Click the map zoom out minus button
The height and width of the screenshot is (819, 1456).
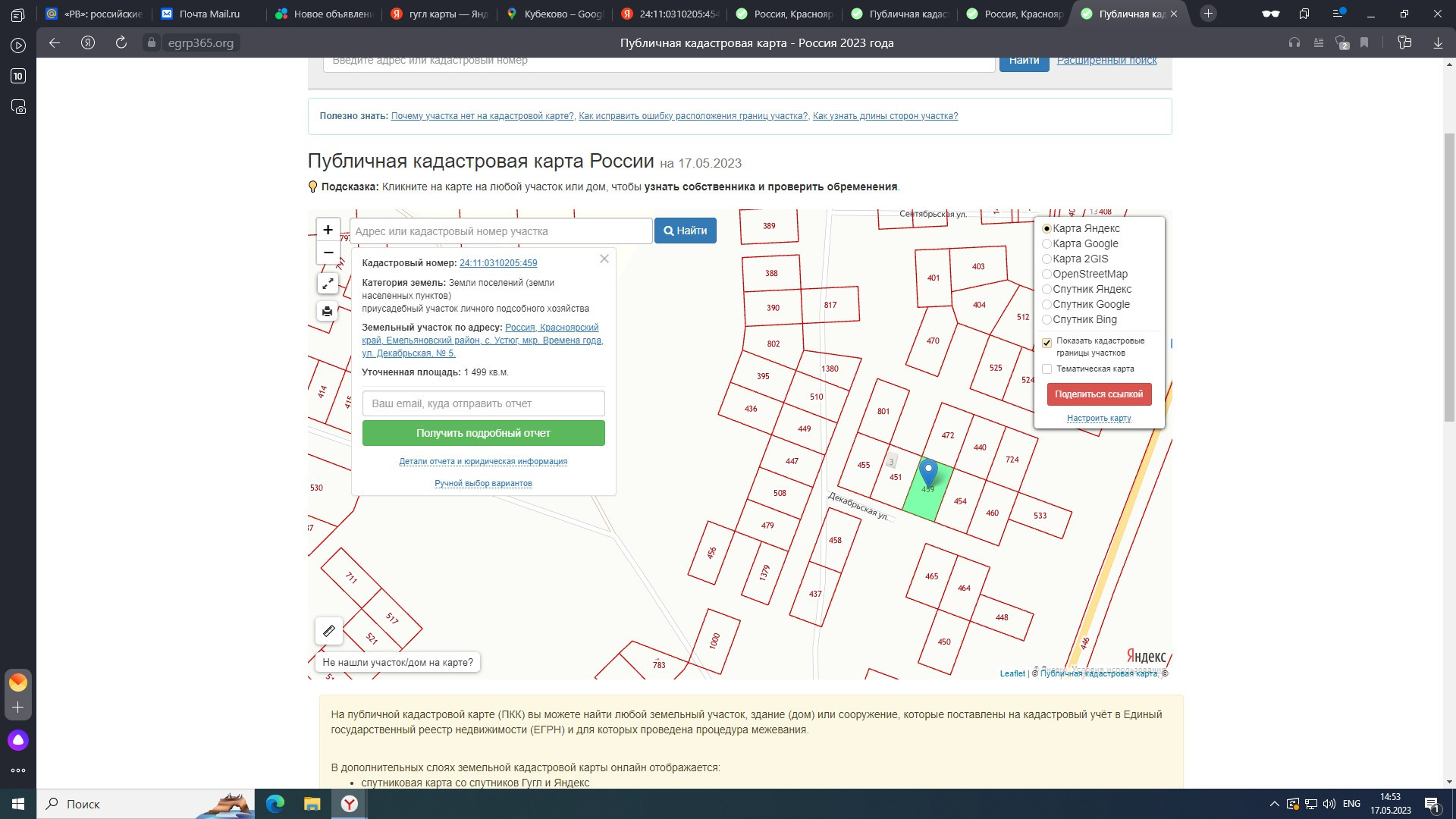[328, 253]
